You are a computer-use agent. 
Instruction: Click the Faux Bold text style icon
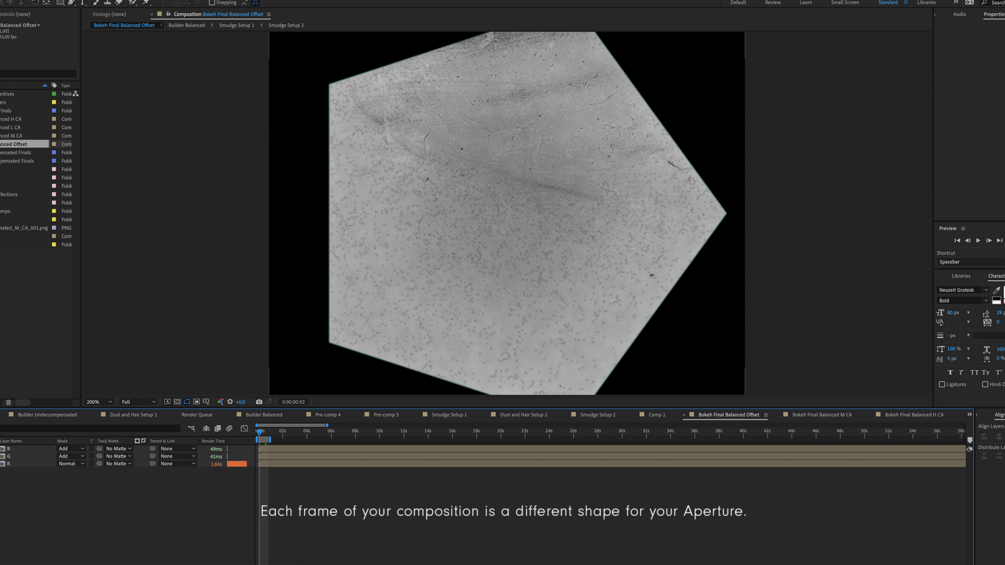pos(950,372)
